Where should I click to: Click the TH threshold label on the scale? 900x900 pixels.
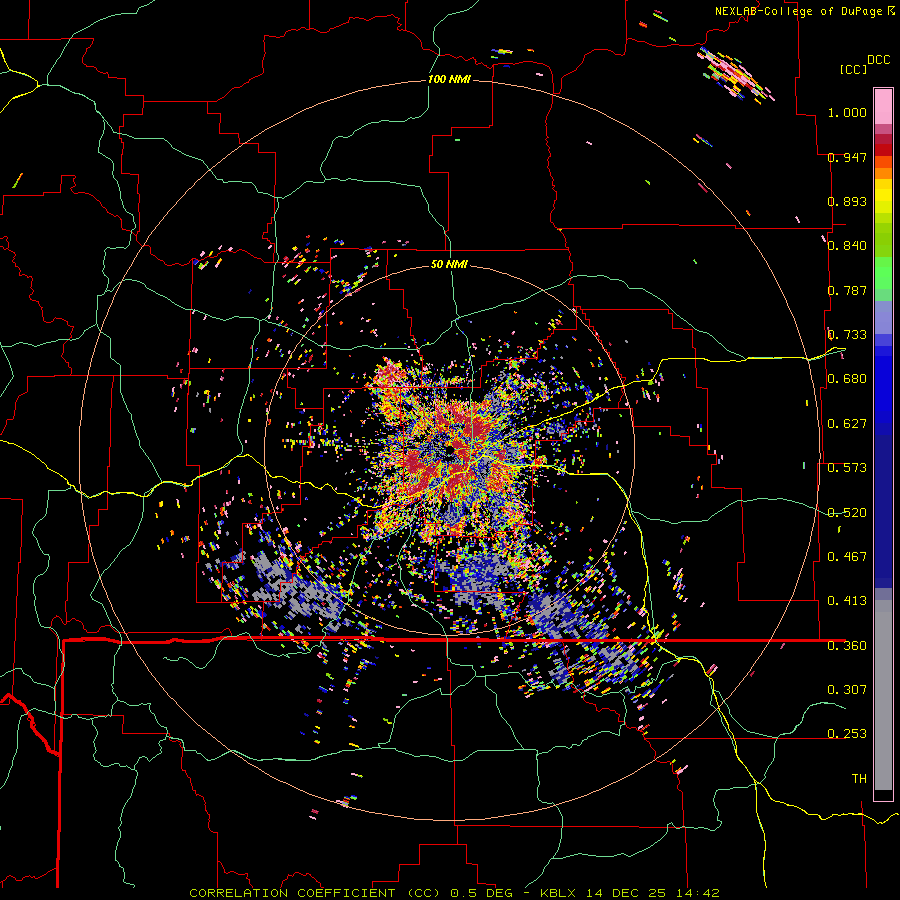pyautogui.click(x=859, y=778)
